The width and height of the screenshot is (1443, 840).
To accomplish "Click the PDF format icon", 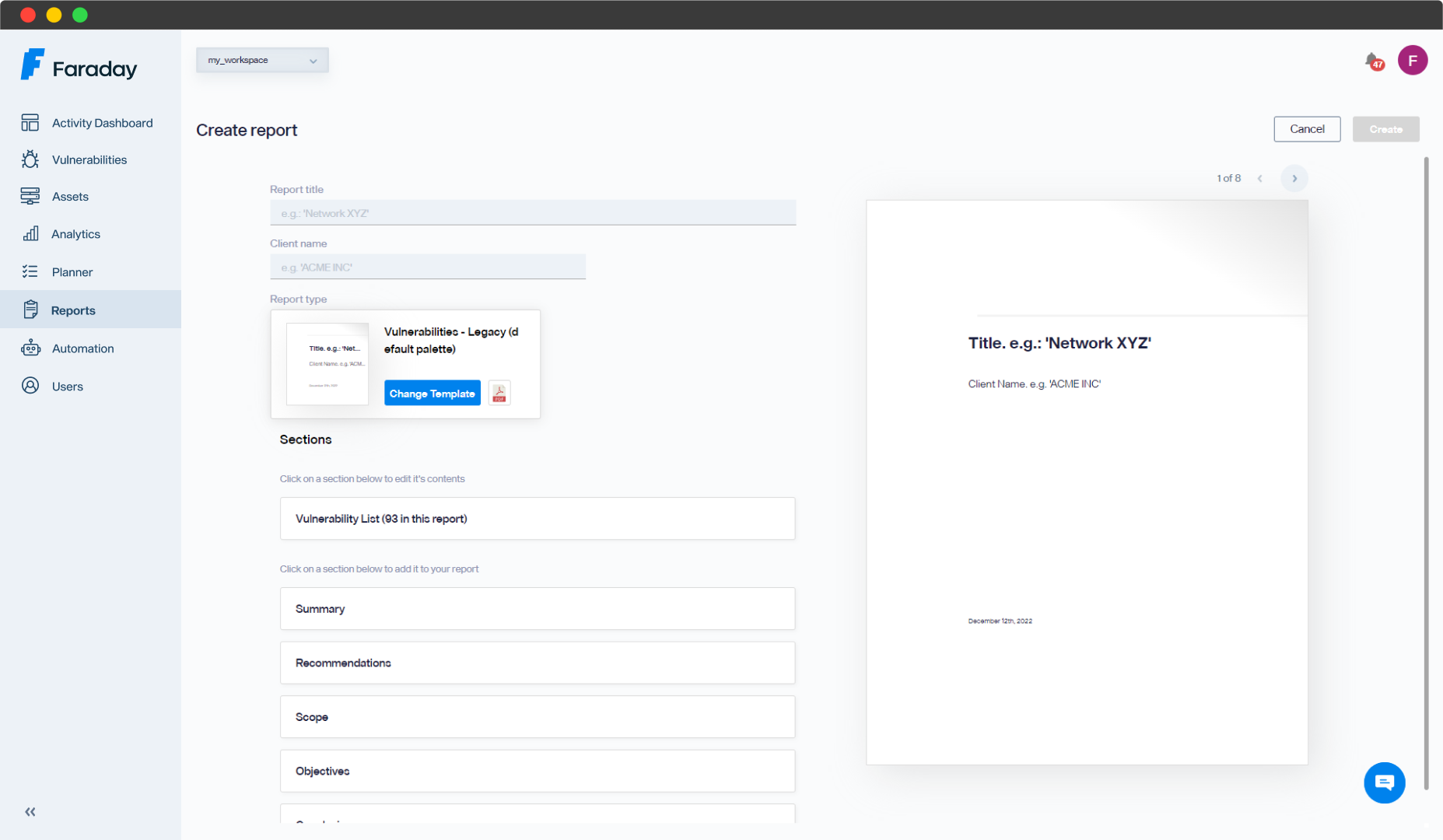I will tap(499, 394).
